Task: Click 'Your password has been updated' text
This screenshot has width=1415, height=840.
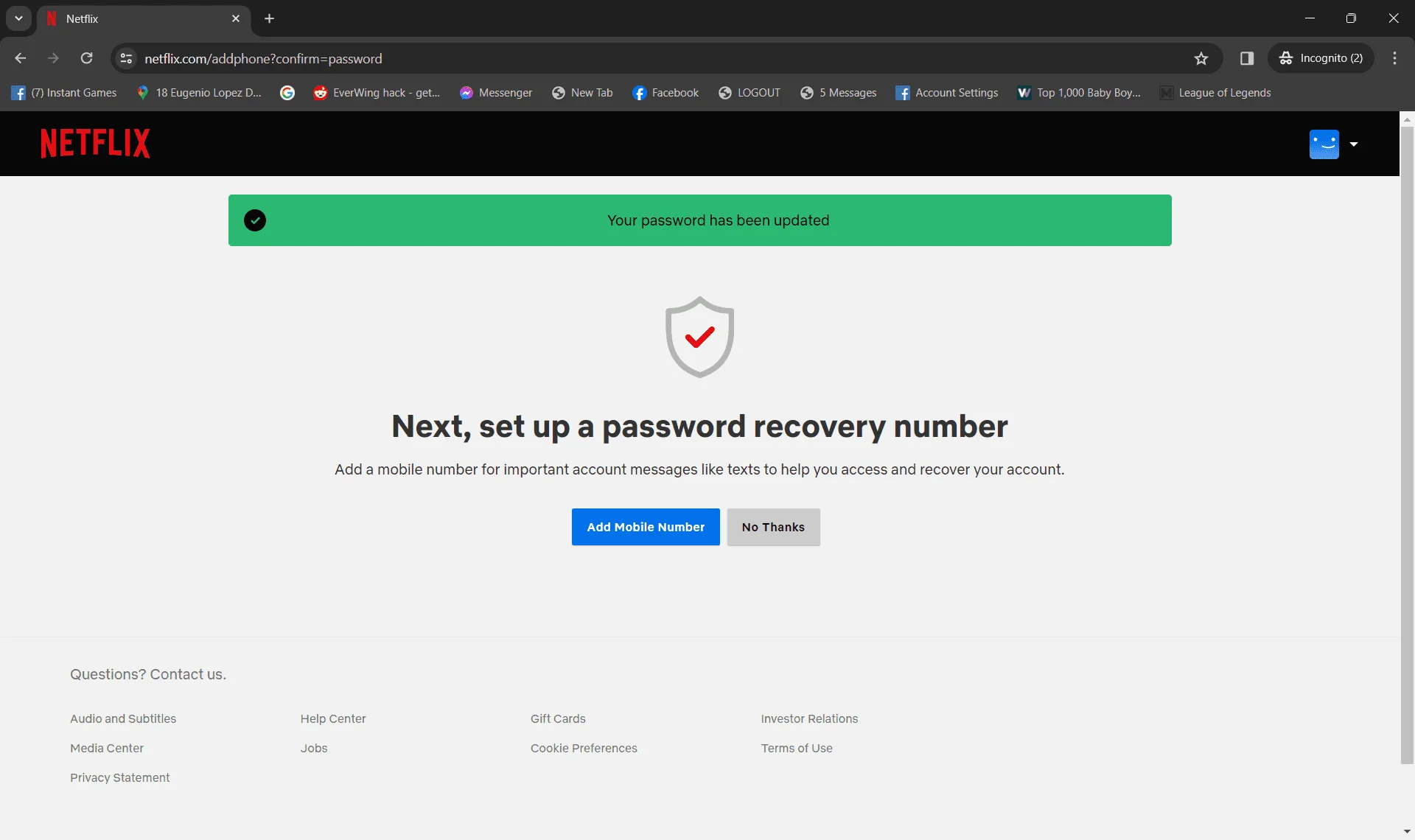Action: (x=718, y=220)
